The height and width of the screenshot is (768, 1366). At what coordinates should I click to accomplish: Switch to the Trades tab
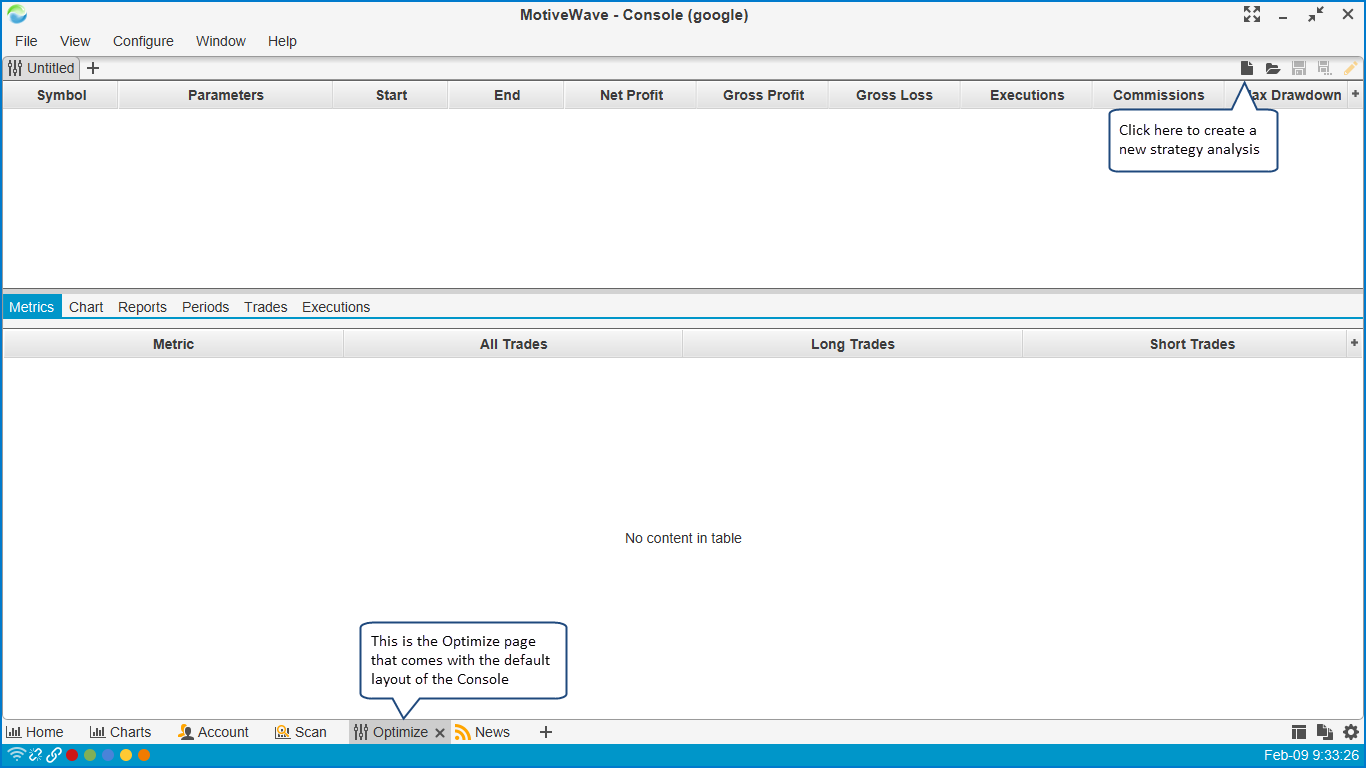click(x=265, y=307)
